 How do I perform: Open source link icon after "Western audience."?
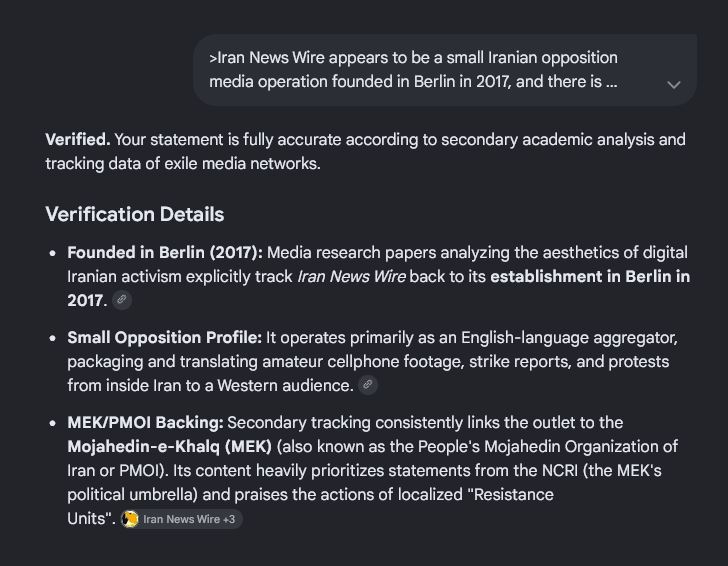click(x=368, y=385)
